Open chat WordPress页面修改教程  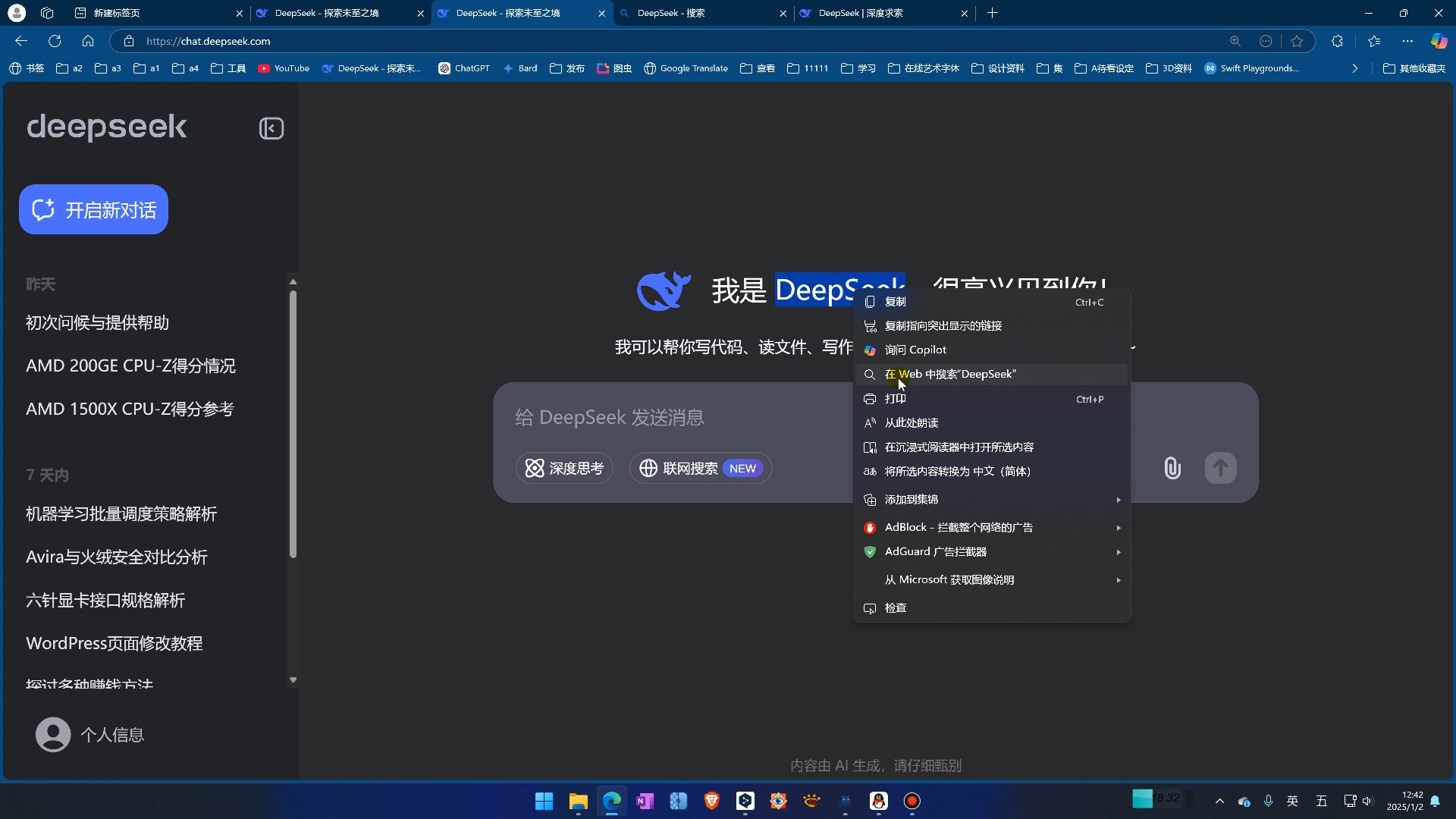[x=115, y=644]
